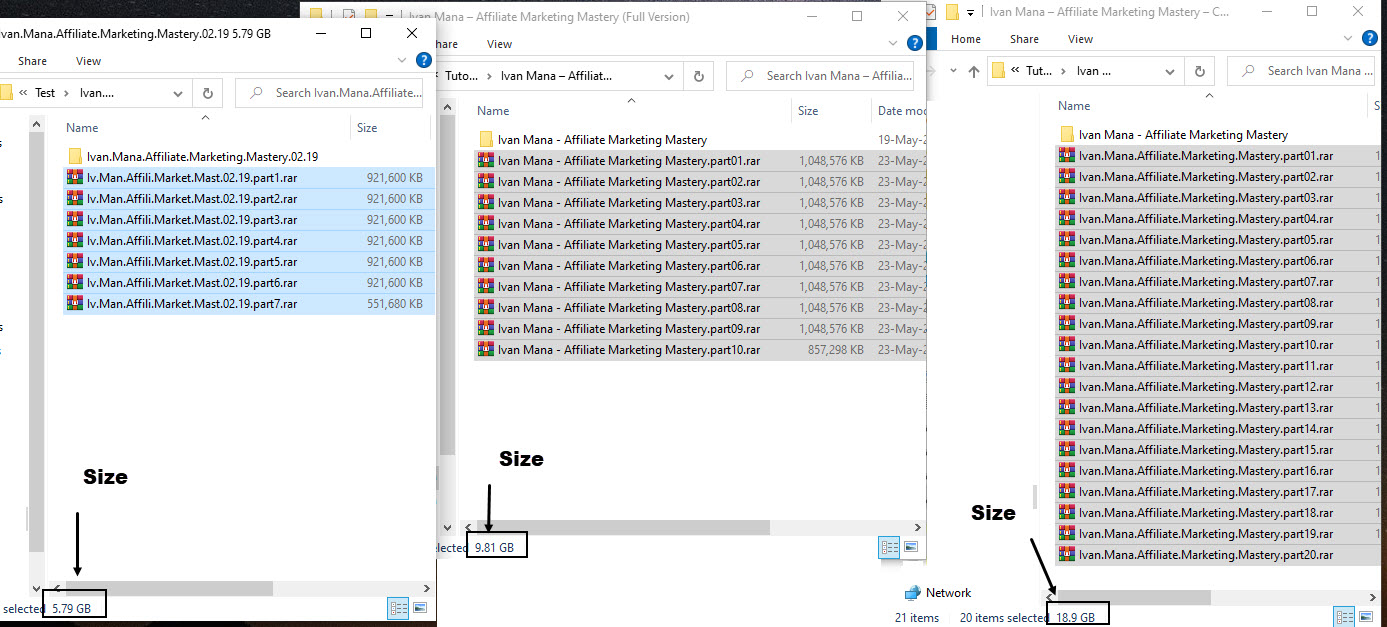The width and height of the screenshot is (1387, 627).
Task: Switch right window to Details view
Action: [1345, 617]
